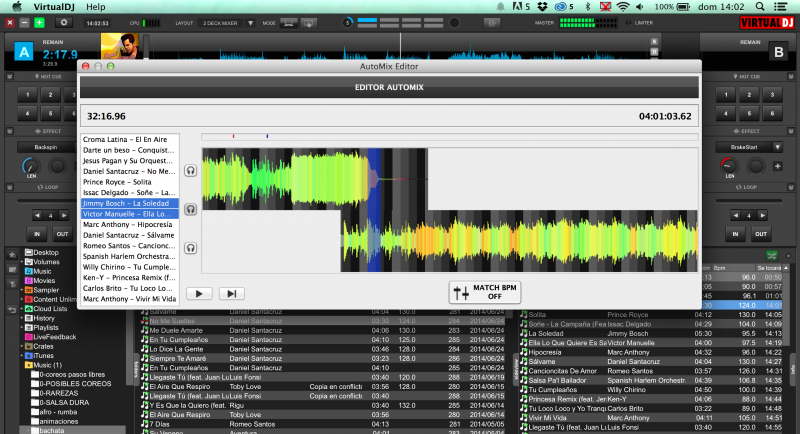Click the green plus button in the top bar
The image size is (800, 434).
[39, 23]
